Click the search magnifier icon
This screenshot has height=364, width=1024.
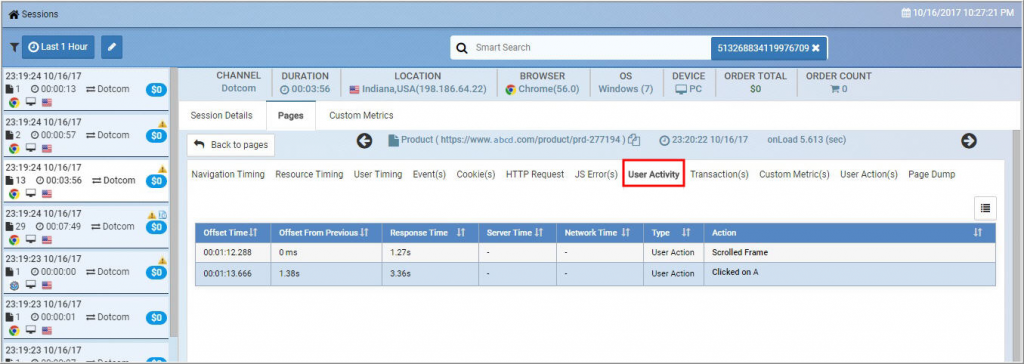462,48
